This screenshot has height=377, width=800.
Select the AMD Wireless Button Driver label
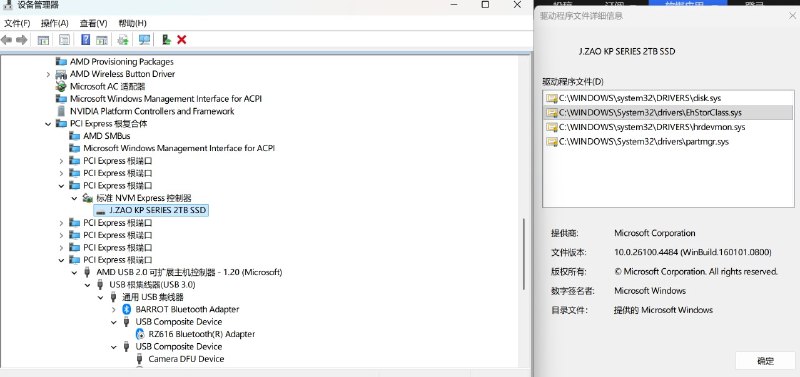(122, 74)
